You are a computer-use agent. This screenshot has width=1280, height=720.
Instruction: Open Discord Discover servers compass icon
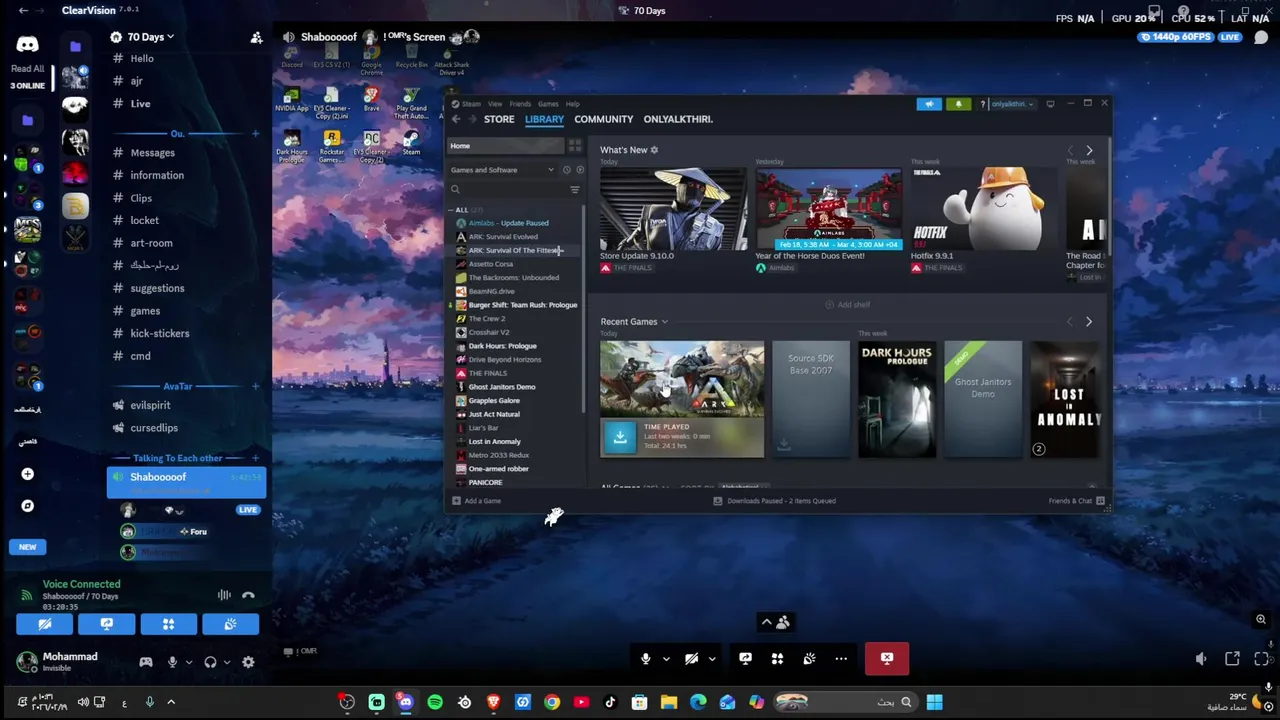(x=28, y=506)
